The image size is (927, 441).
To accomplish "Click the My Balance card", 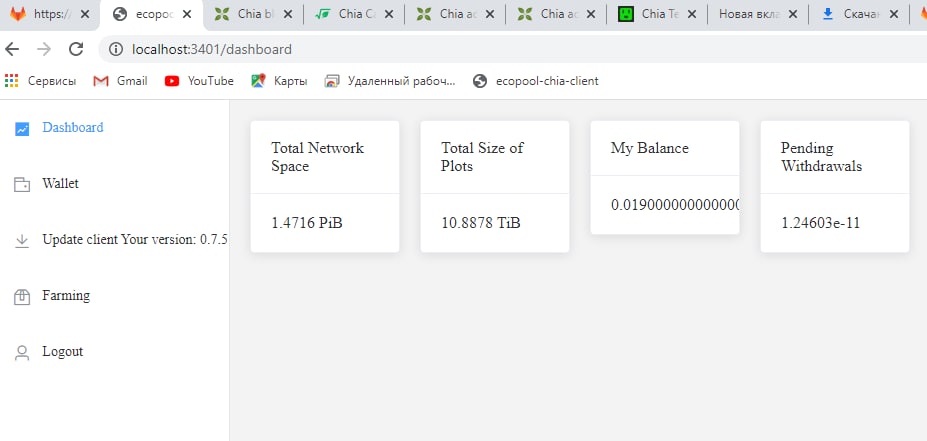I will click(x=664, y=178).
